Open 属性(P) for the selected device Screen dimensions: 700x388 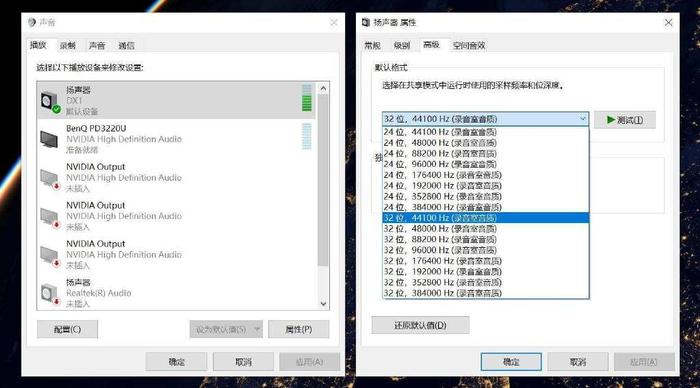(299, 330)
